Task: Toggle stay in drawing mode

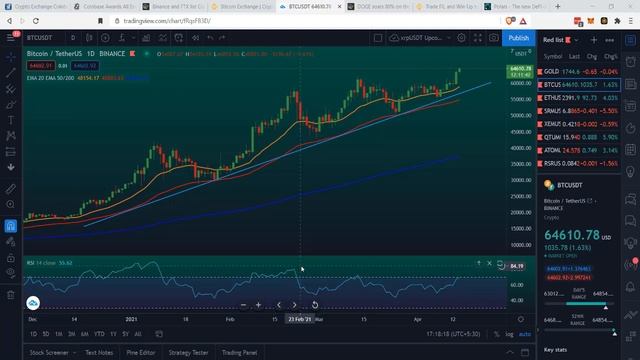Action: point(11,242)
